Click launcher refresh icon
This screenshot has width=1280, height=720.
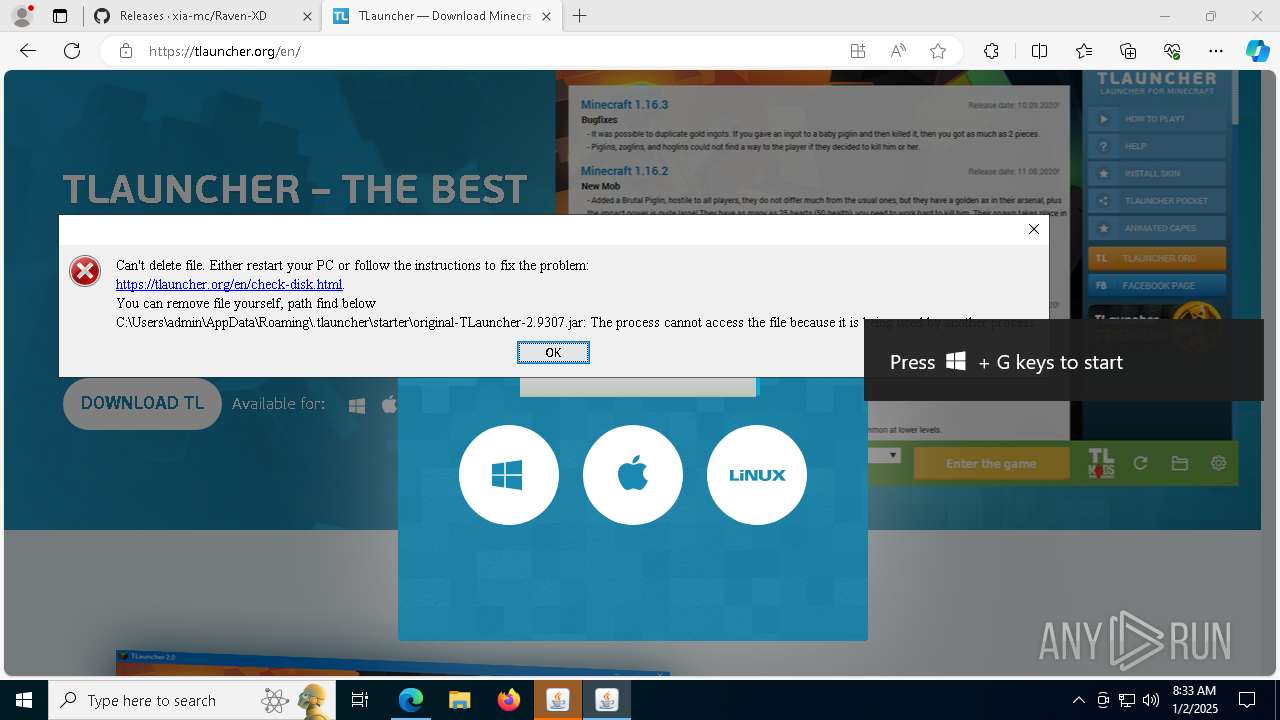coord(1140,463)
